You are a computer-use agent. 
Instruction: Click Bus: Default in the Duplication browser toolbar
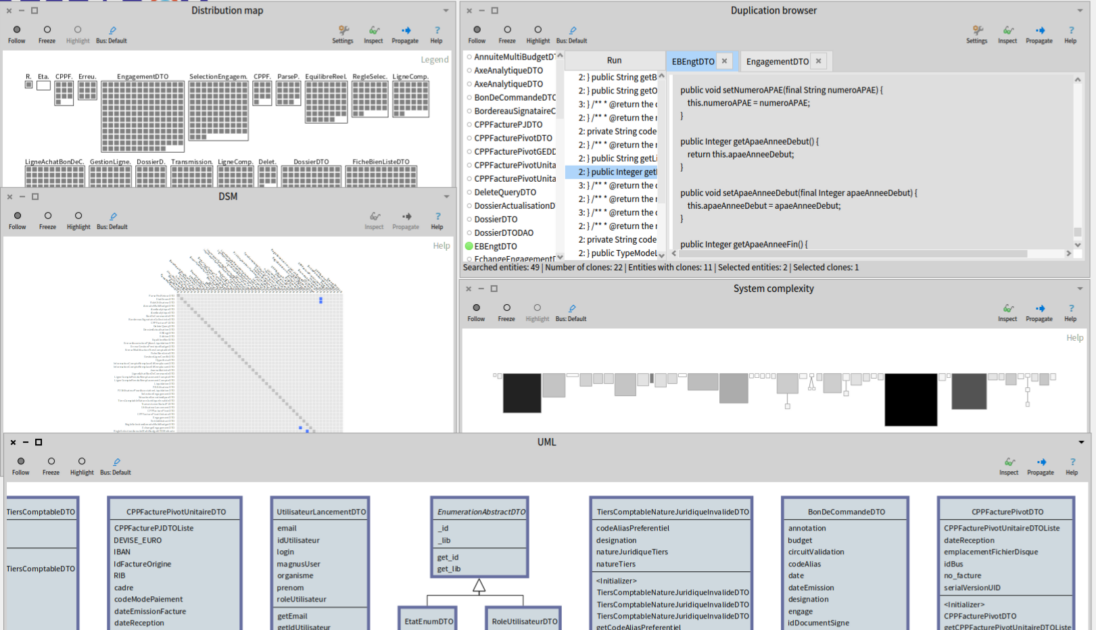tap(571, 34)
